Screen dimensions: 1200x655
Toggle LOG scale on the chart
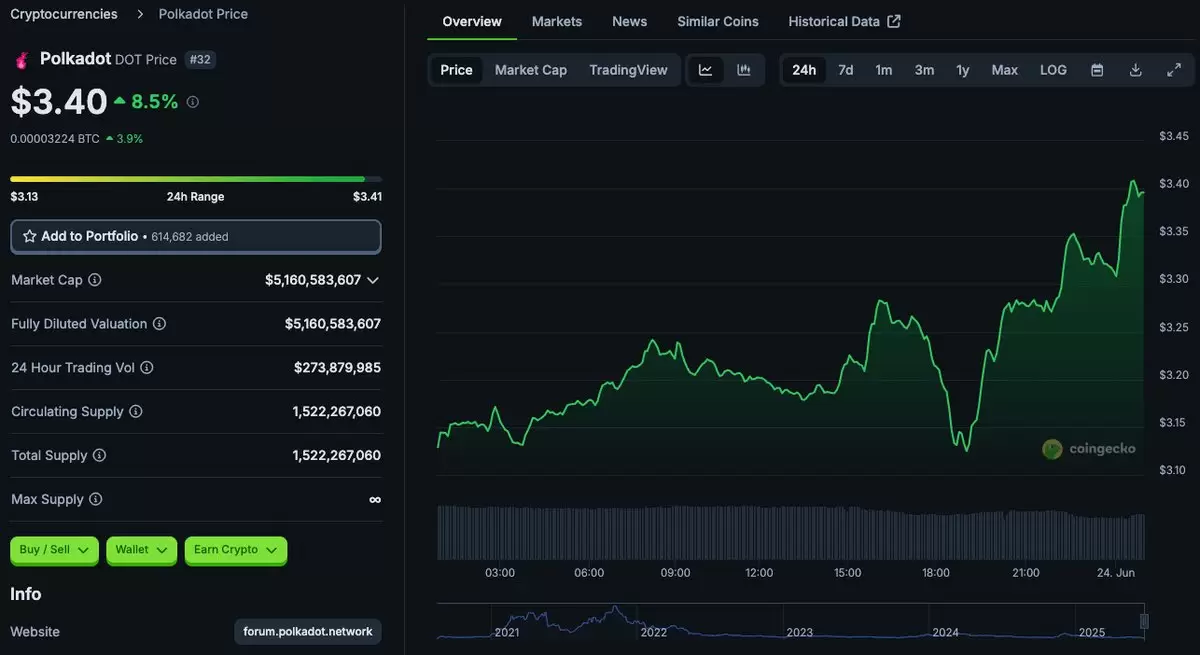[1053, 70]
